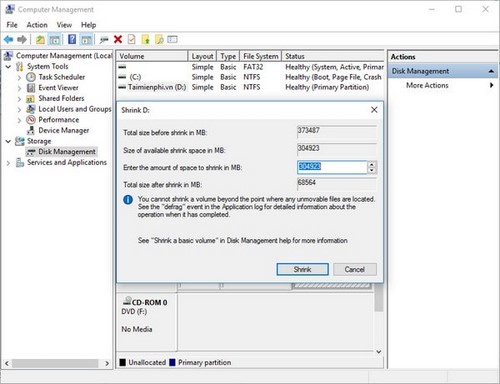Viewport: 500px width, 384px height.
Task: Select Local Users and Groups node
Action: coord(75,109)
